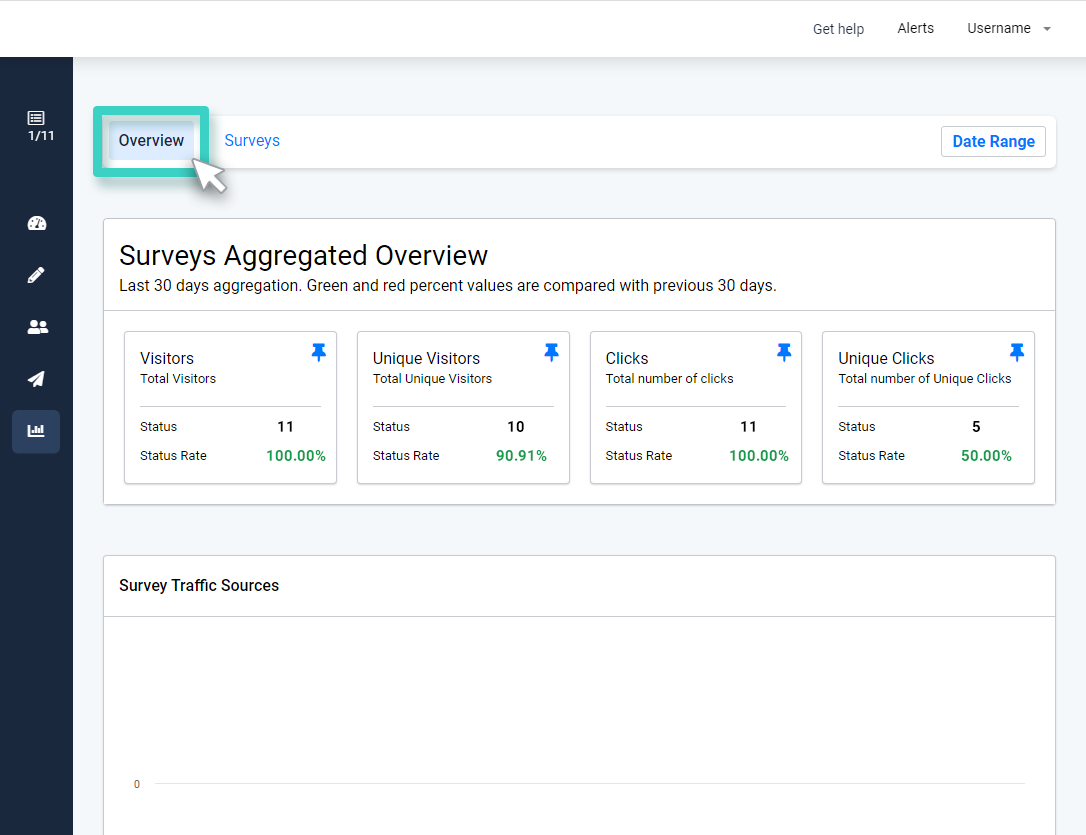Expand the dropdown arrow next to Username

tap(1047, 29)
